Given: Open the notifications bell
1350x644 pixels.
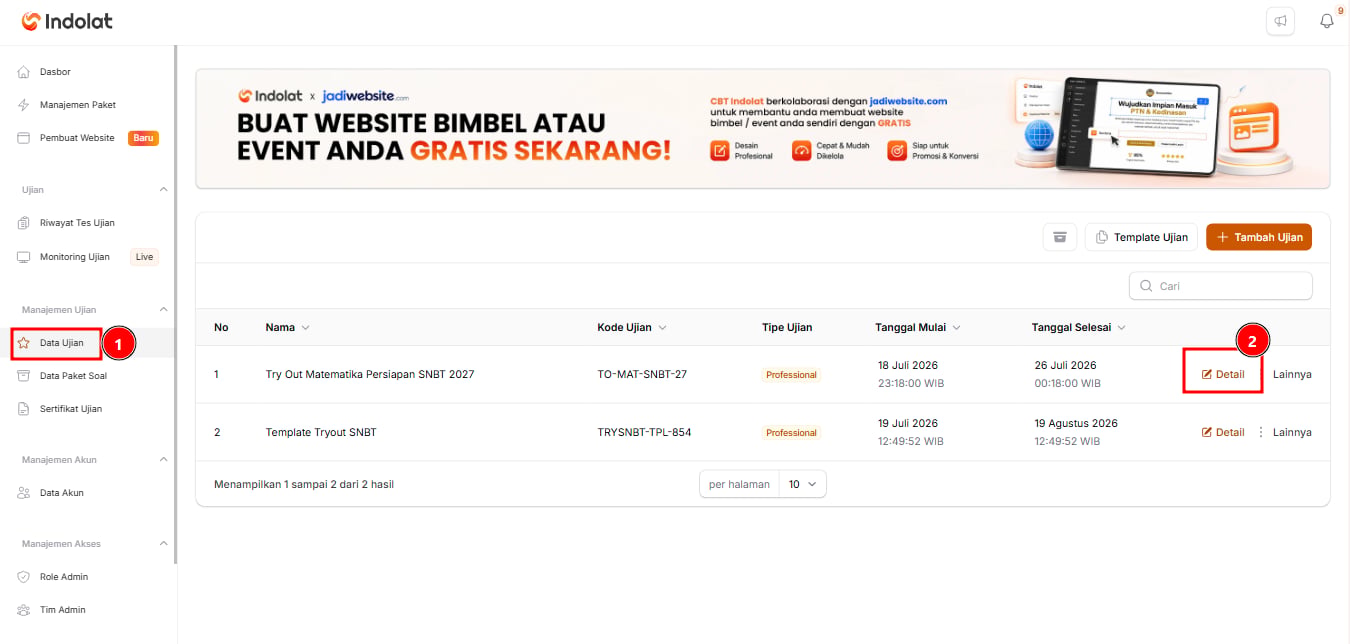Looking at the screenshot, I should (1327, 21).
